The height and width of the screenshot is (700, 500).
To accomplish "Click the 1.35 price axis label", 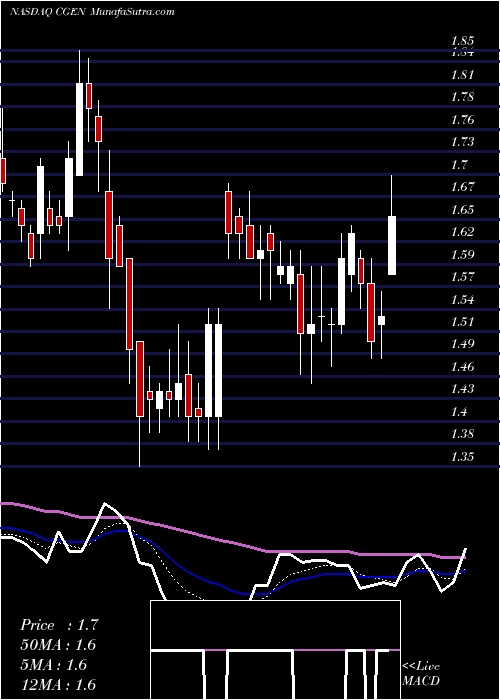I will pyautogui.click(x=463, y=457).
